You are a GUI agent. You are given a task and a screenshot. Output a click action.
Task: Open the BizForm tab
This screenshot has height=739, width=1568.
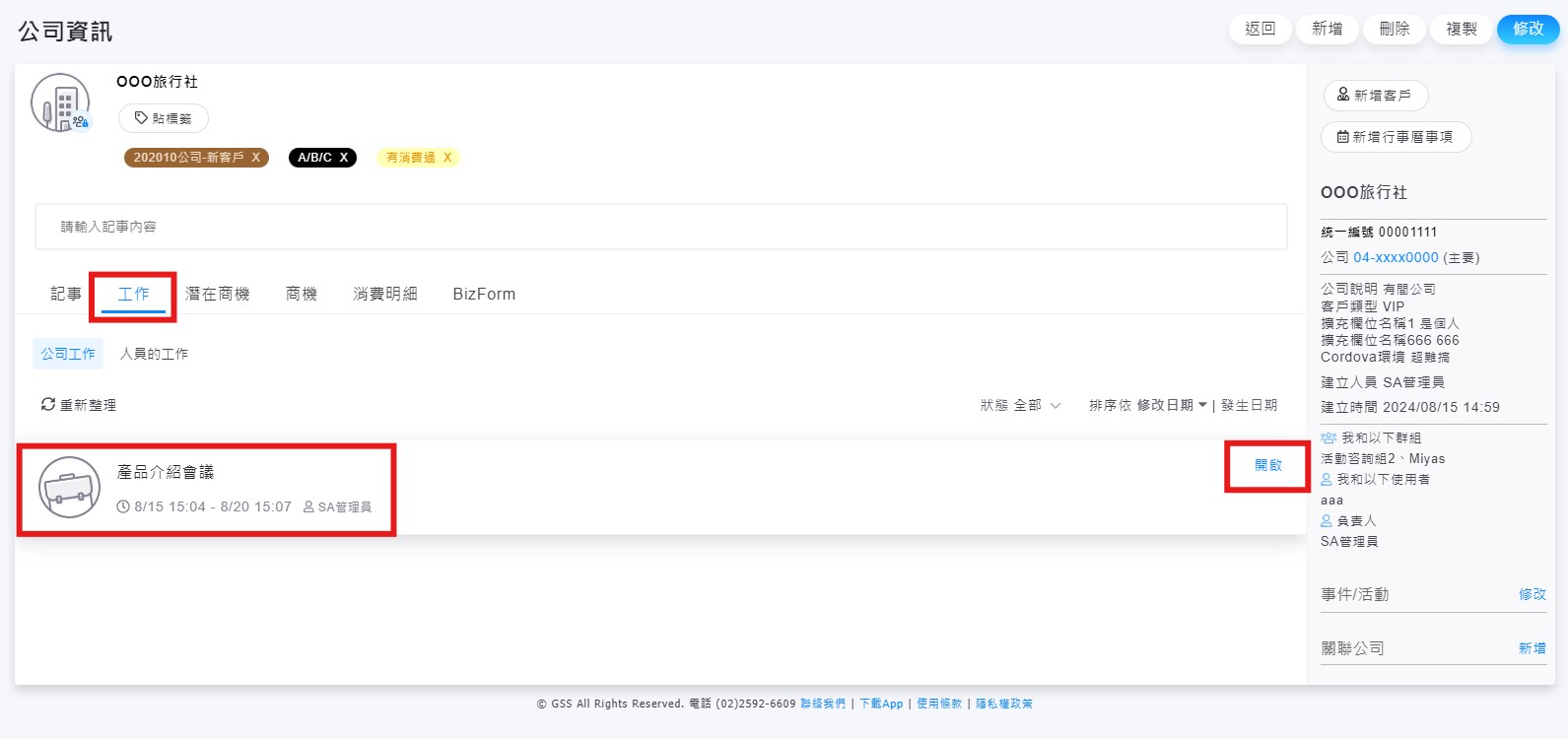click(484, 294)
